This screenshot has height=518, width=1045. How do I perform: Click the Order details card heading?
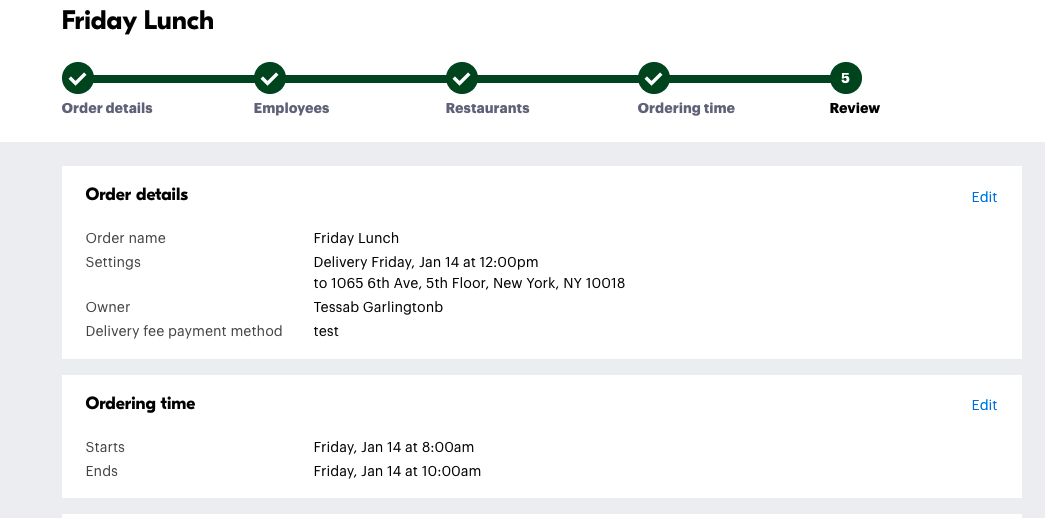[x=137, y=195]
